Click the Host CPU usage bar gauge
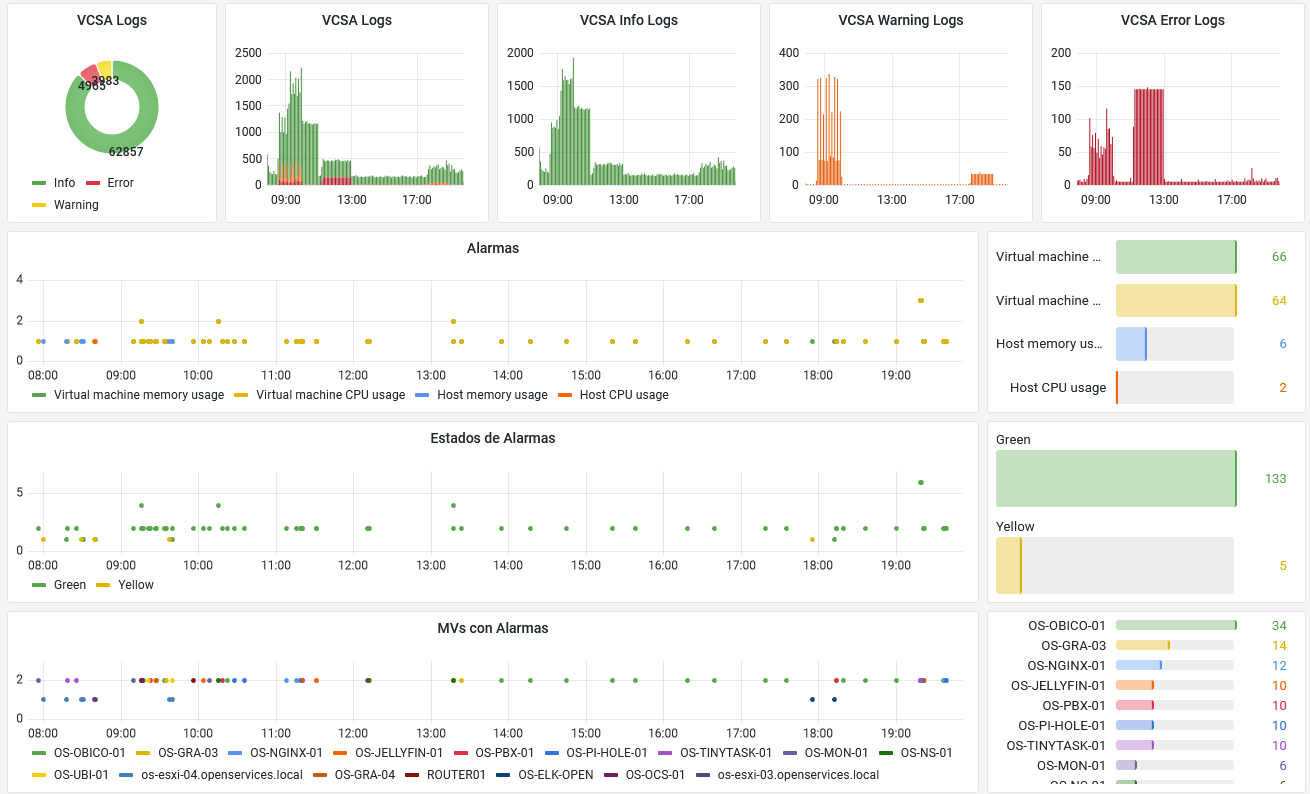This screenshot has height=794, width=1310. (x=1174, y=388)
